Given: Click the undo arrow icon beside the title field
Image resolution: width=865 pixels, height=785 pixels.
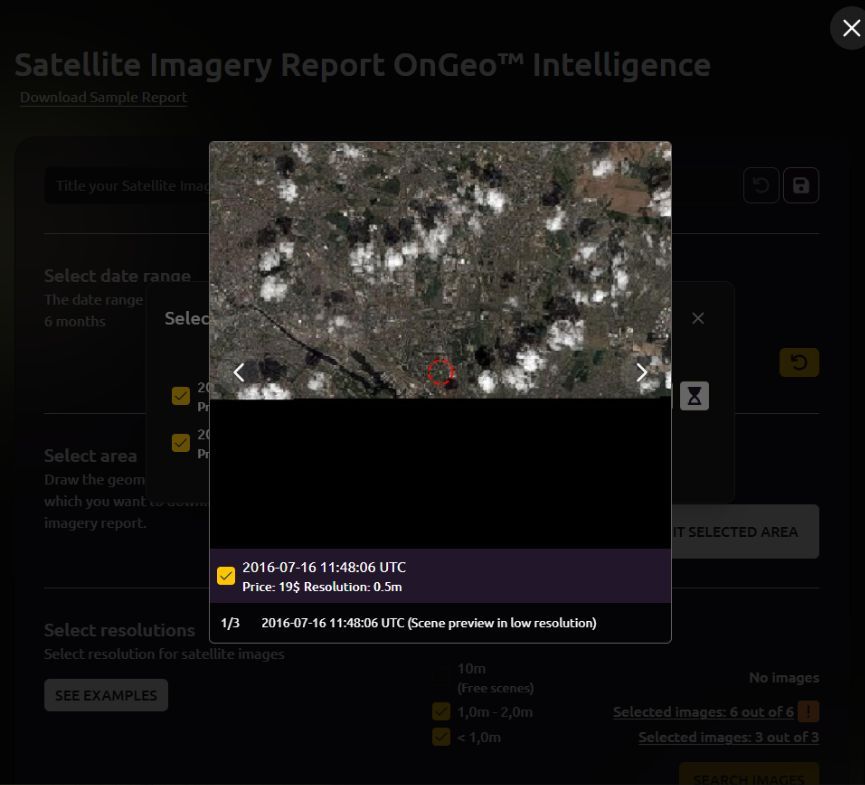Looking at the screenshot, I should coord(761,186).
